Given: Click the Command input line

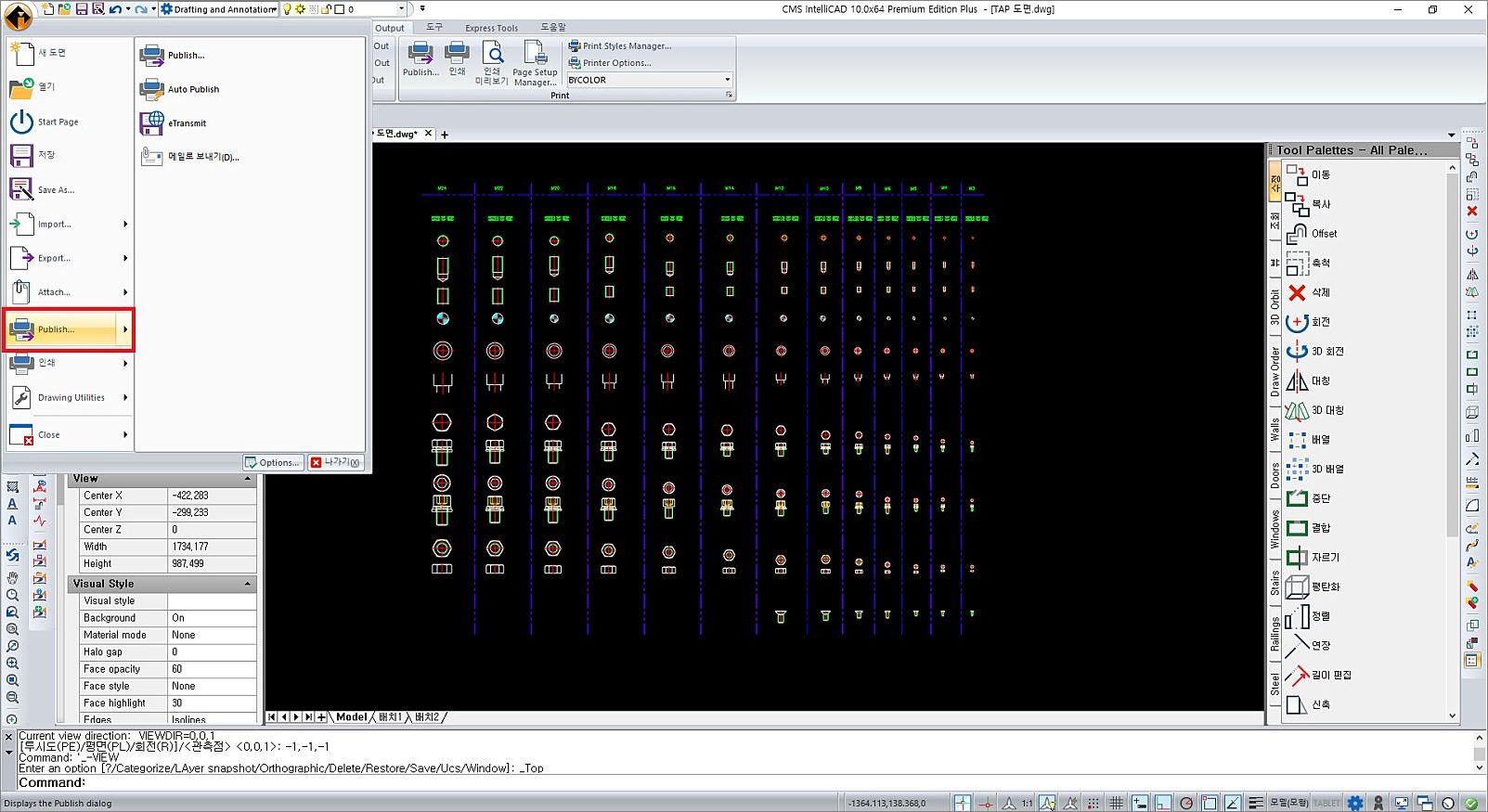Looking at the screenshot, I should 743,782.
